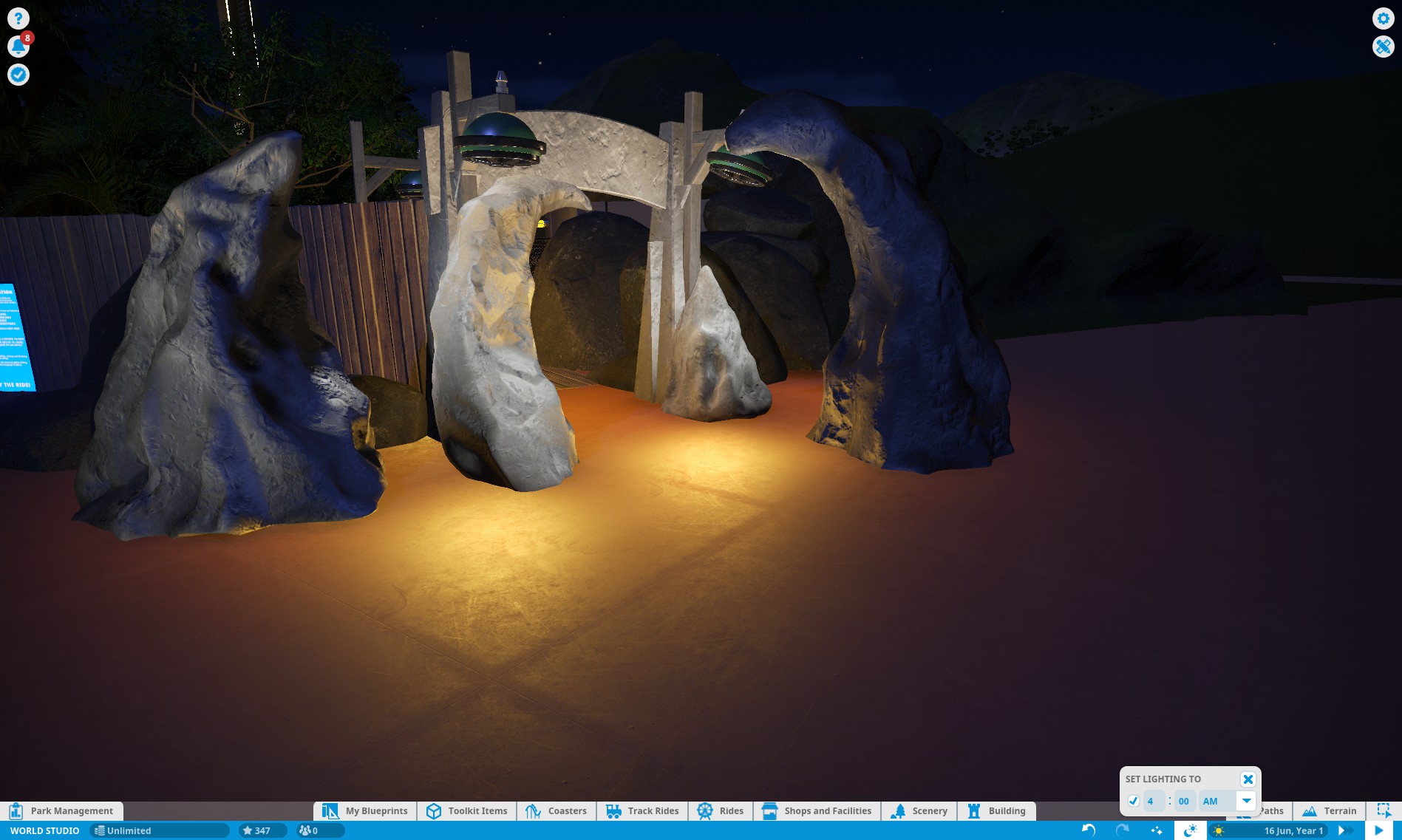This screenshot has height=840, width=1402.
Task: Click the crossed tools icon under the settings gear
Action: (1383, 47)
